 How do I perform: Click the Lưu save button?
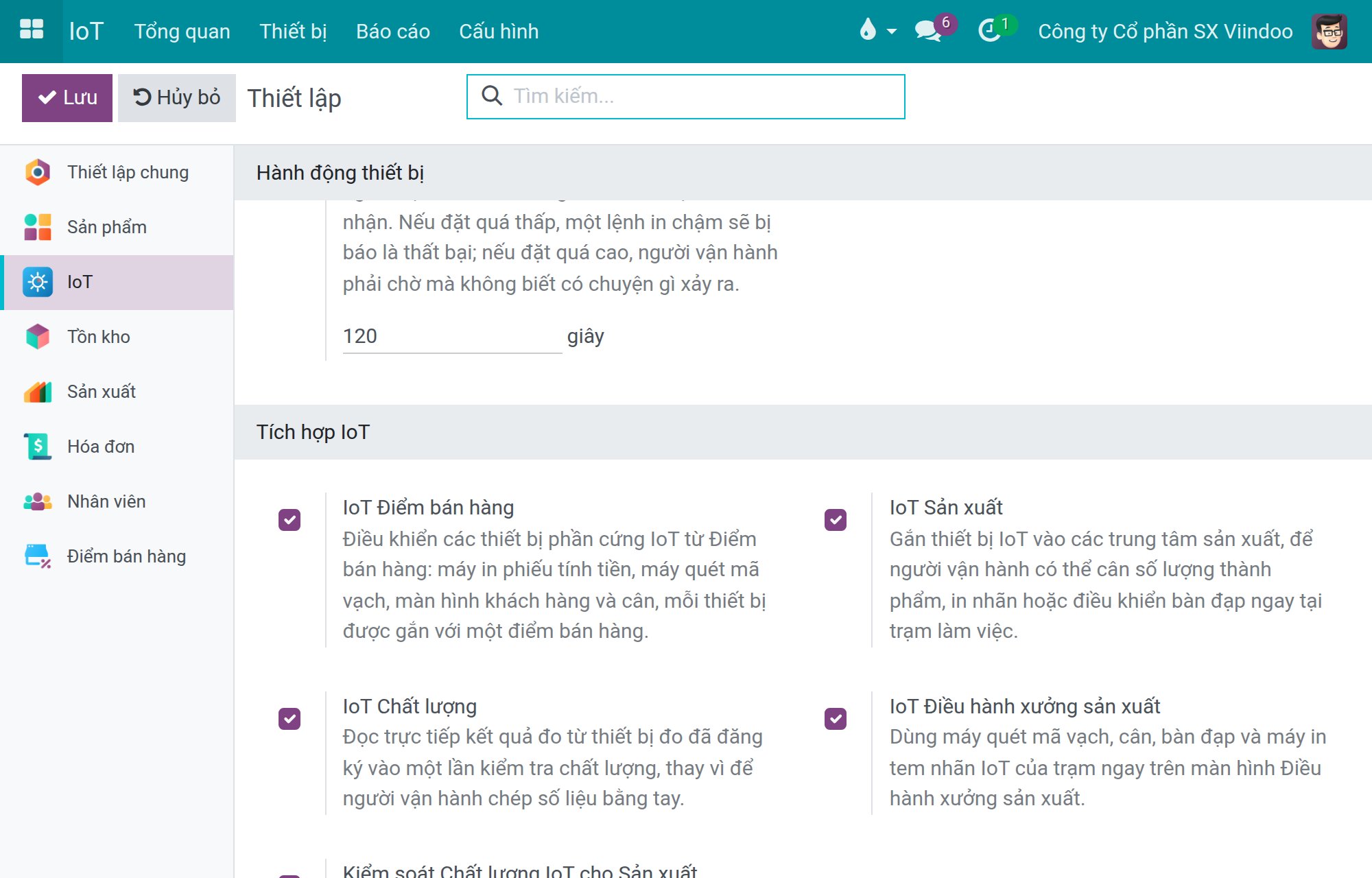[x=67, y=98]
